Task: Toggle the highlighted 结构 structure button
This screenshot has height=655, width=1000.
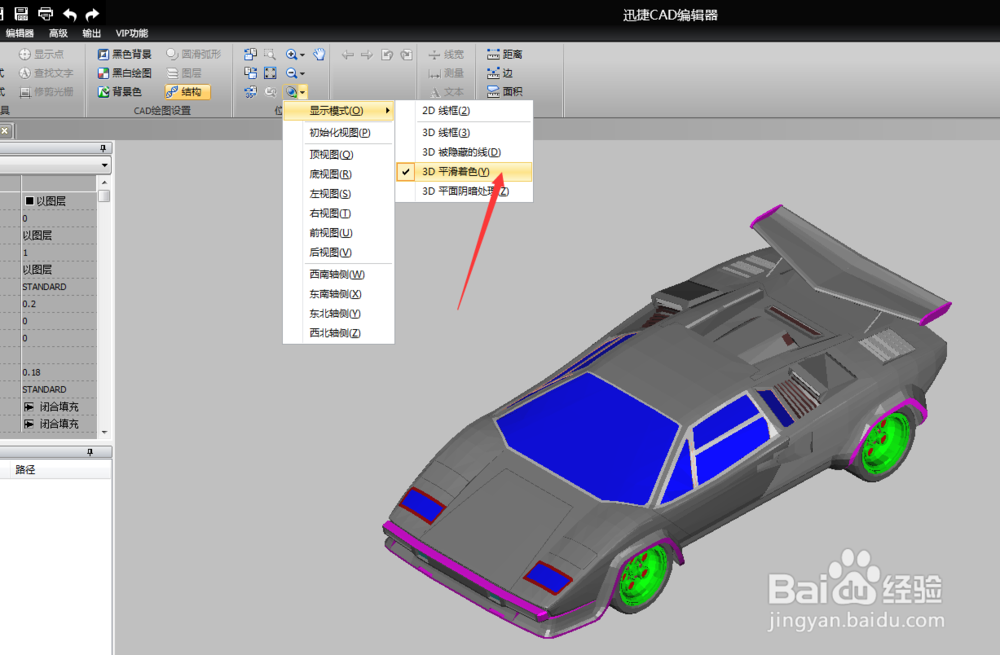Action: [188, 92]
